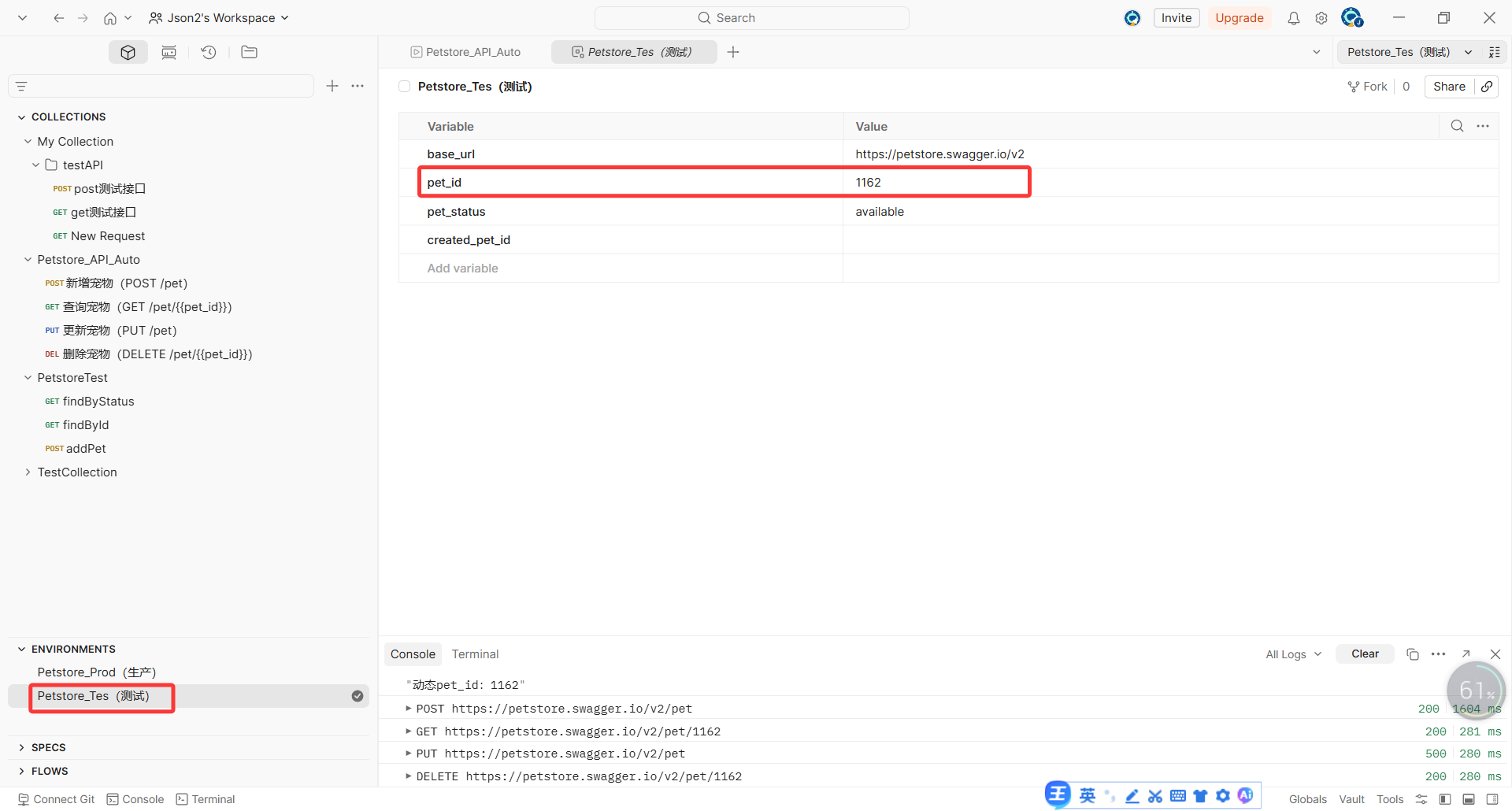Expand the SPECS section
The width and height of the screenshot is (1512, 811).
coord(21,748)
